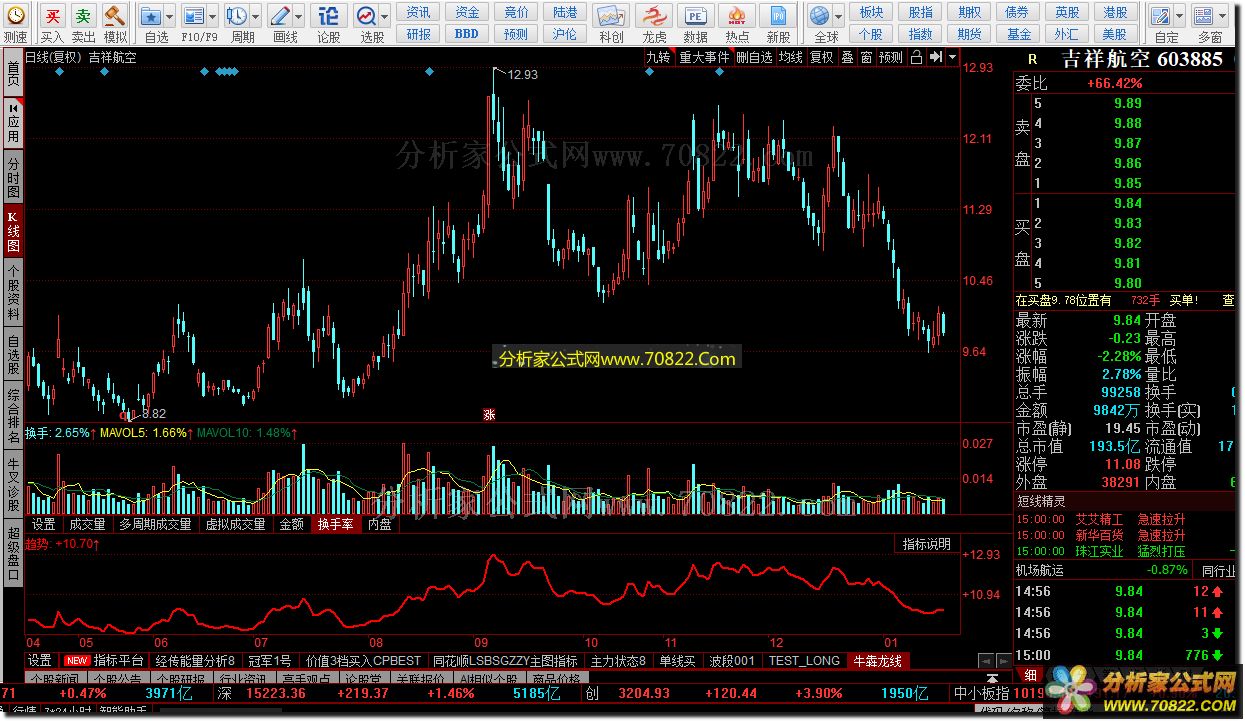1245x721 pixels.
Task: Toggle 叠 overlay in chart toolbar
Action: click(847, 58)
